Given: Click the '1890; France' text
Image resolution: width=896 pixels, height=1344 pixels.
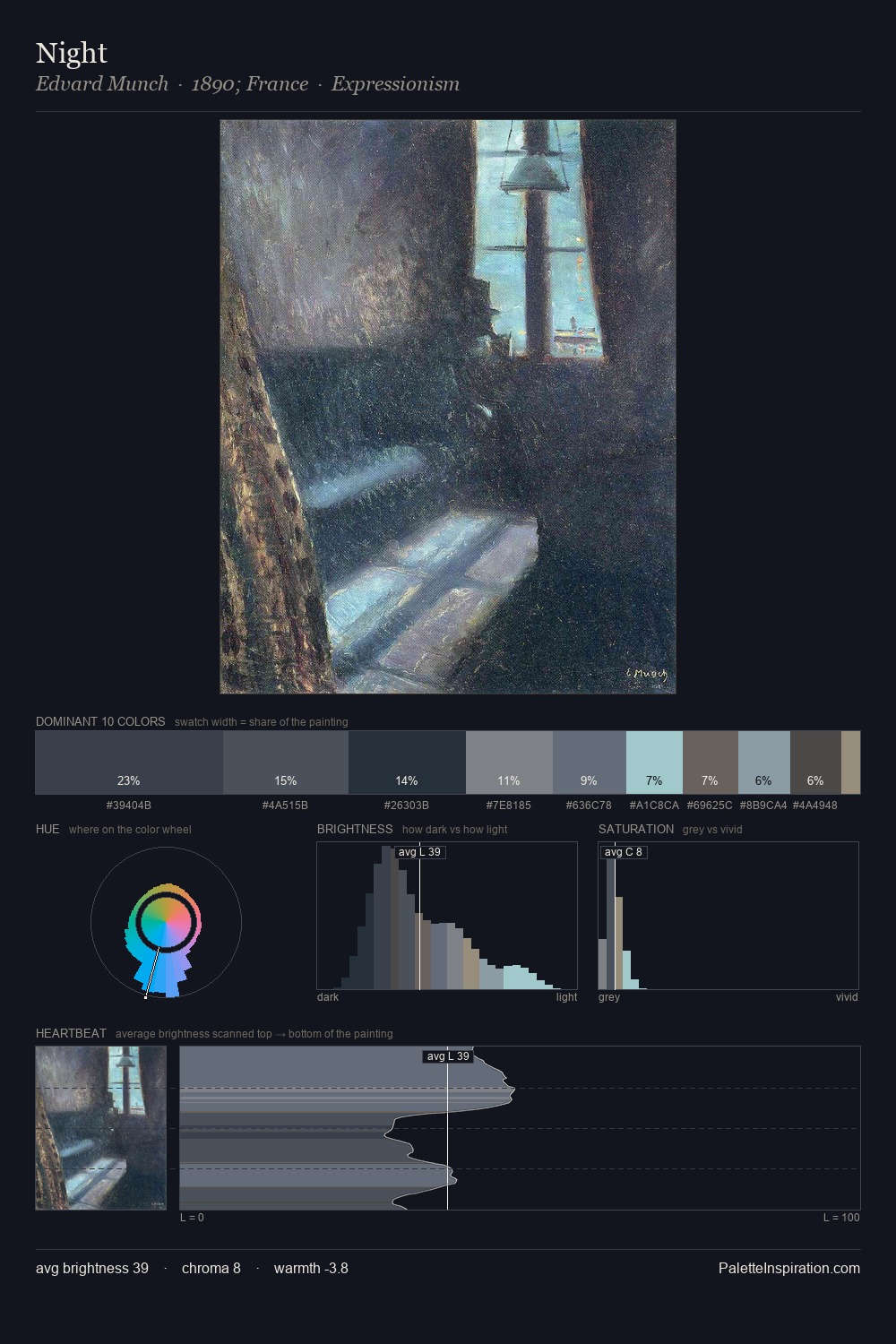Looking at the screenshot, I should [x=250, y=84].
